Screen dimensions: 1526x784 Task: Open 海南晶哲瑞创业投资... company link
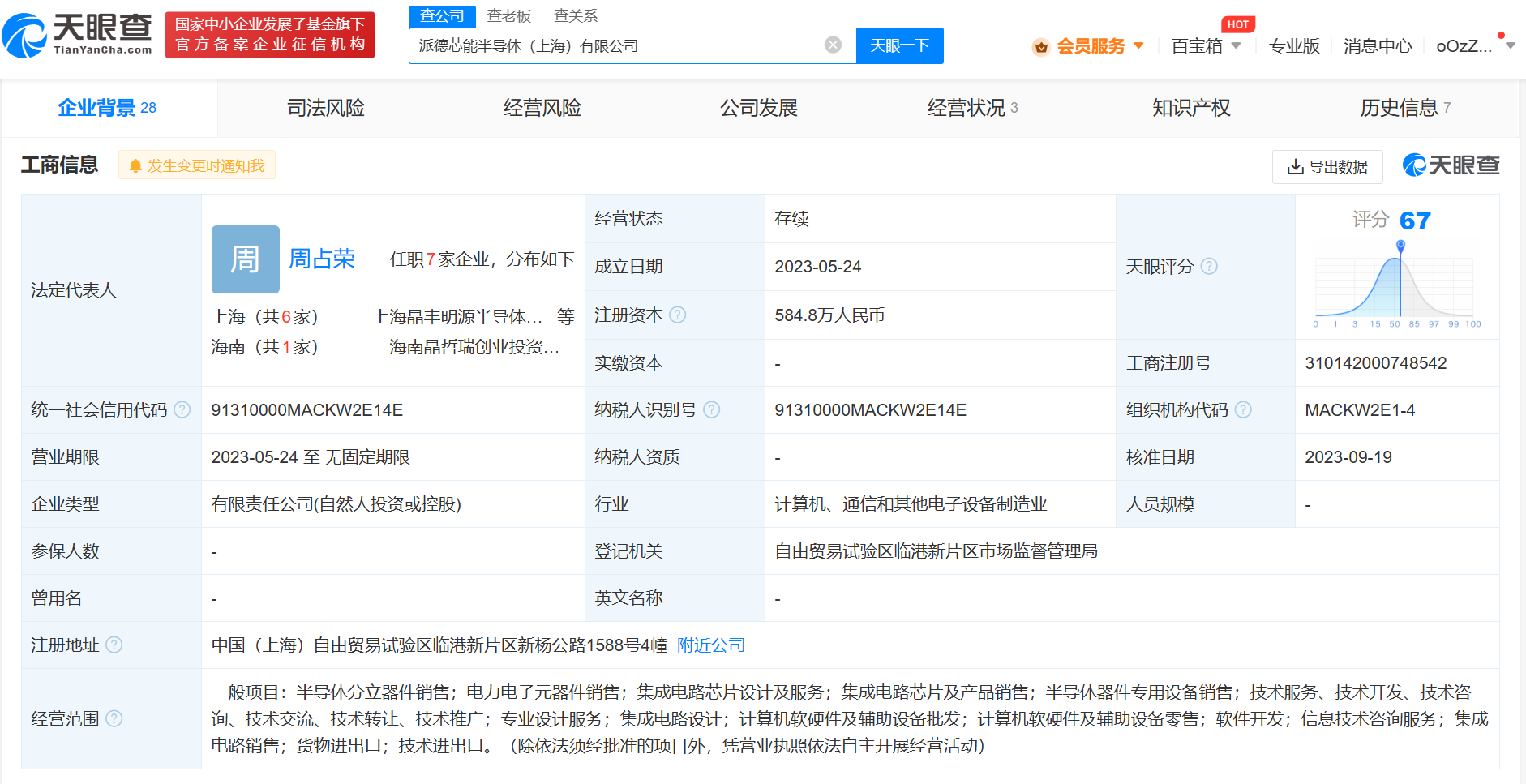pos(474,347)
